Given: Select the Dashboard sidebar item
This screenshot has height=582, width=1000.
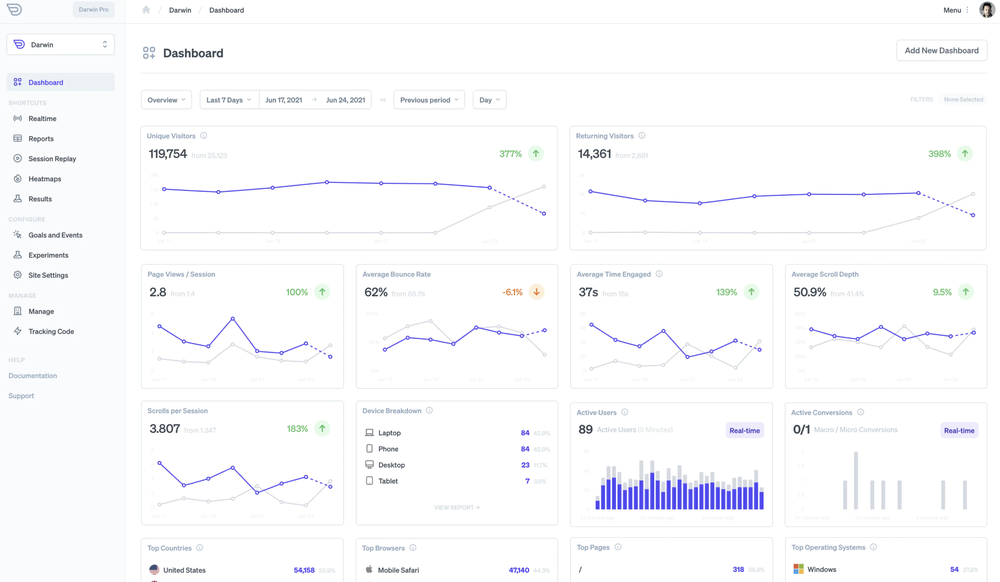Looking at the screenshot, I should point(61,82).
